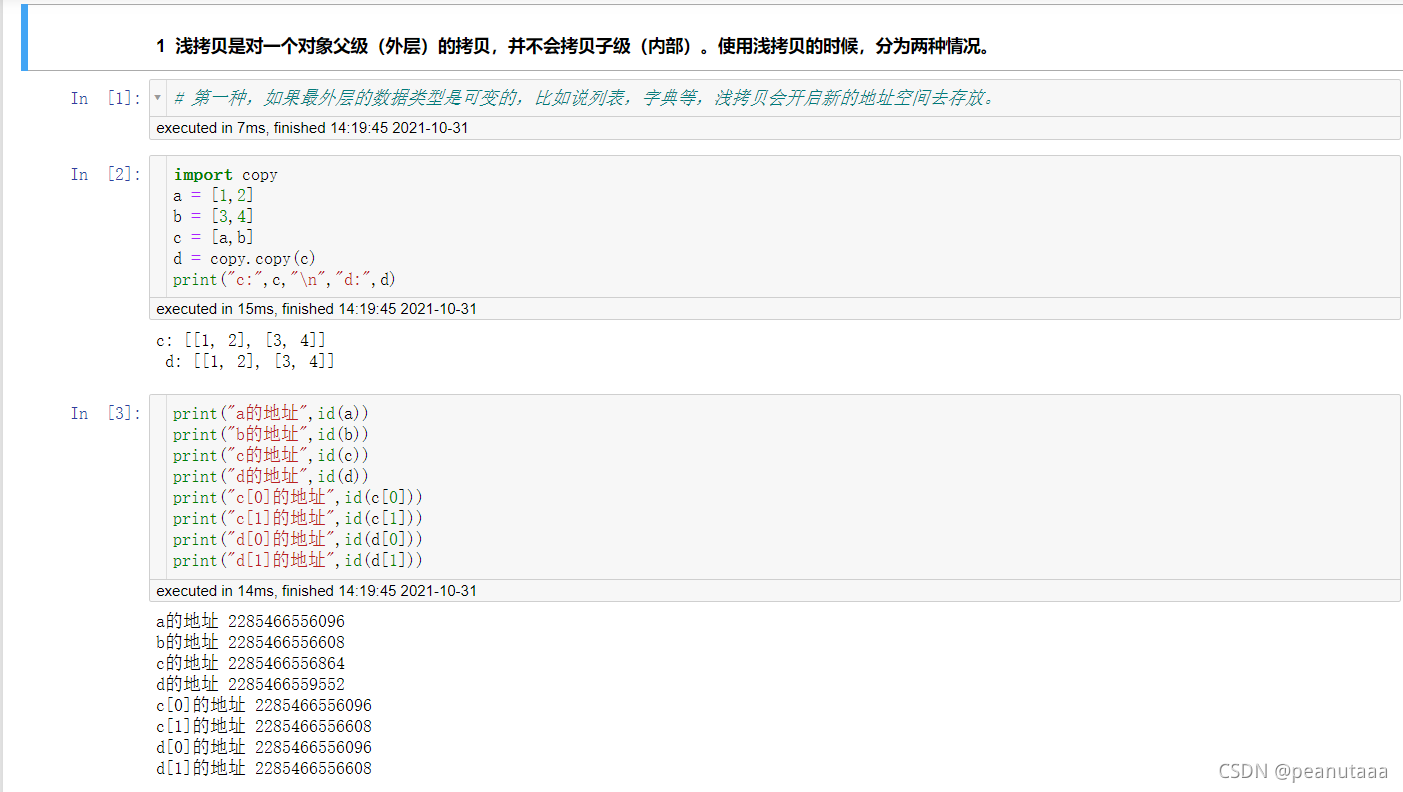Click 'executed in 14ms' timing text
Image resolution: width=1403 pixels, height=792 pixels.
316,591
